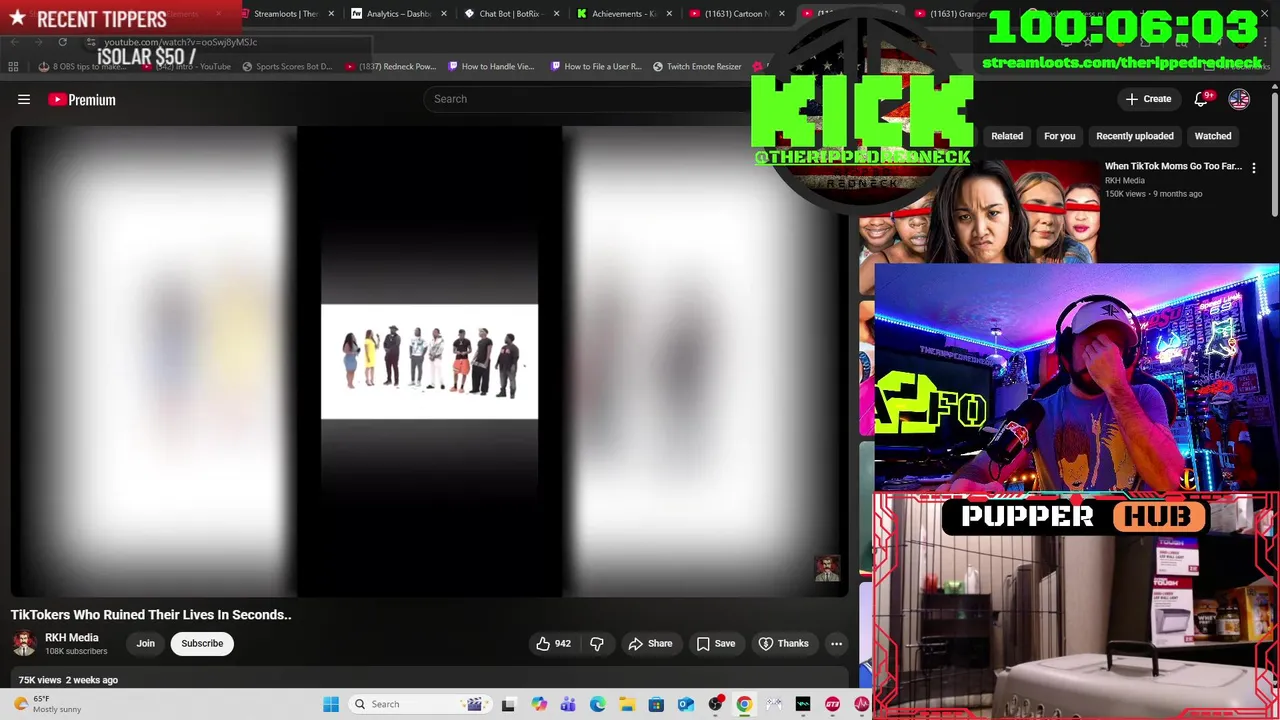Open the Create video menu
Viewport: 1280px width, 720px height.
click(1147, 99)
